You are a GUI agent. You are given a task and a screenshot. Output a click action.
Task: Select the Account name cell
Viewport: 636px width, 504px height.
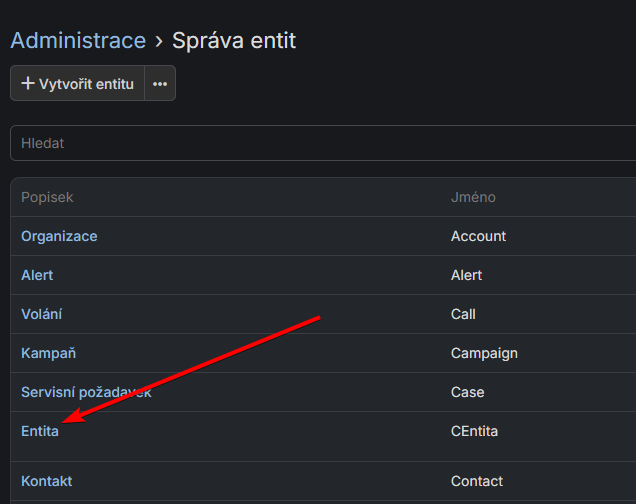pyautogui.click(x=479, y=236)
